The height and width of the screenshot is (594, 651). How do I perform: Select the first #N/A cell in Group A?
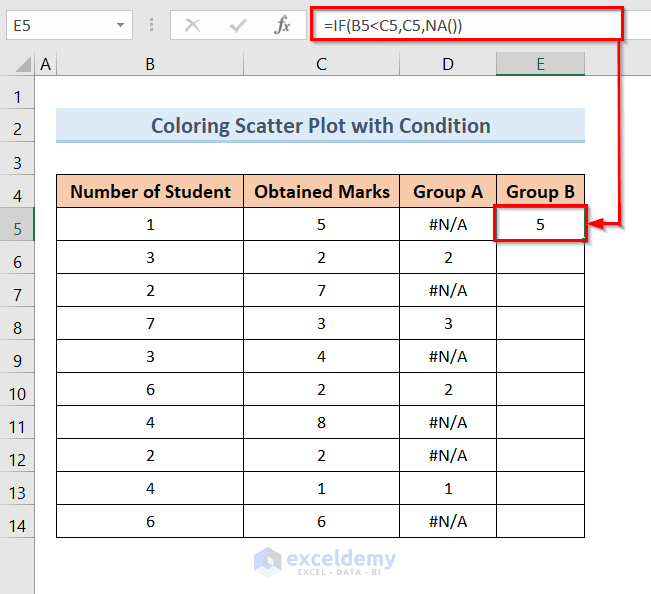tap(448, 225)
